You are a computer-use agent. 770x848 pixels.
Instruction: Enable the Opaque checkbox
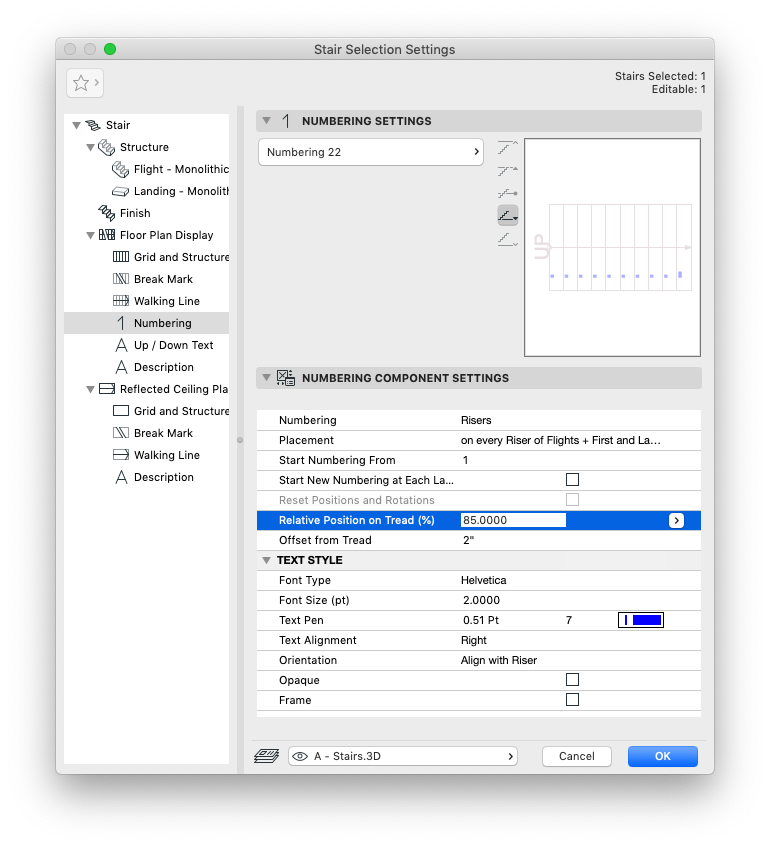tap(572, 680)
